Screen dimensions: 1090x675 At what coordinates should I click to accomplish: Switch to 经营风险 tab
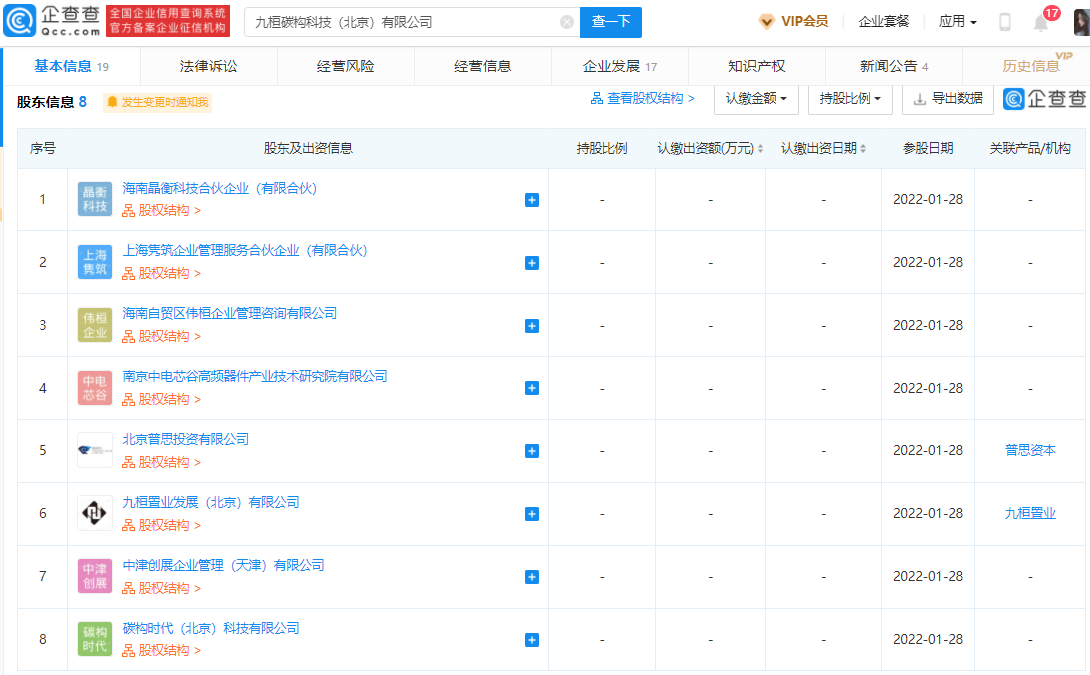(x=345, y=66)
